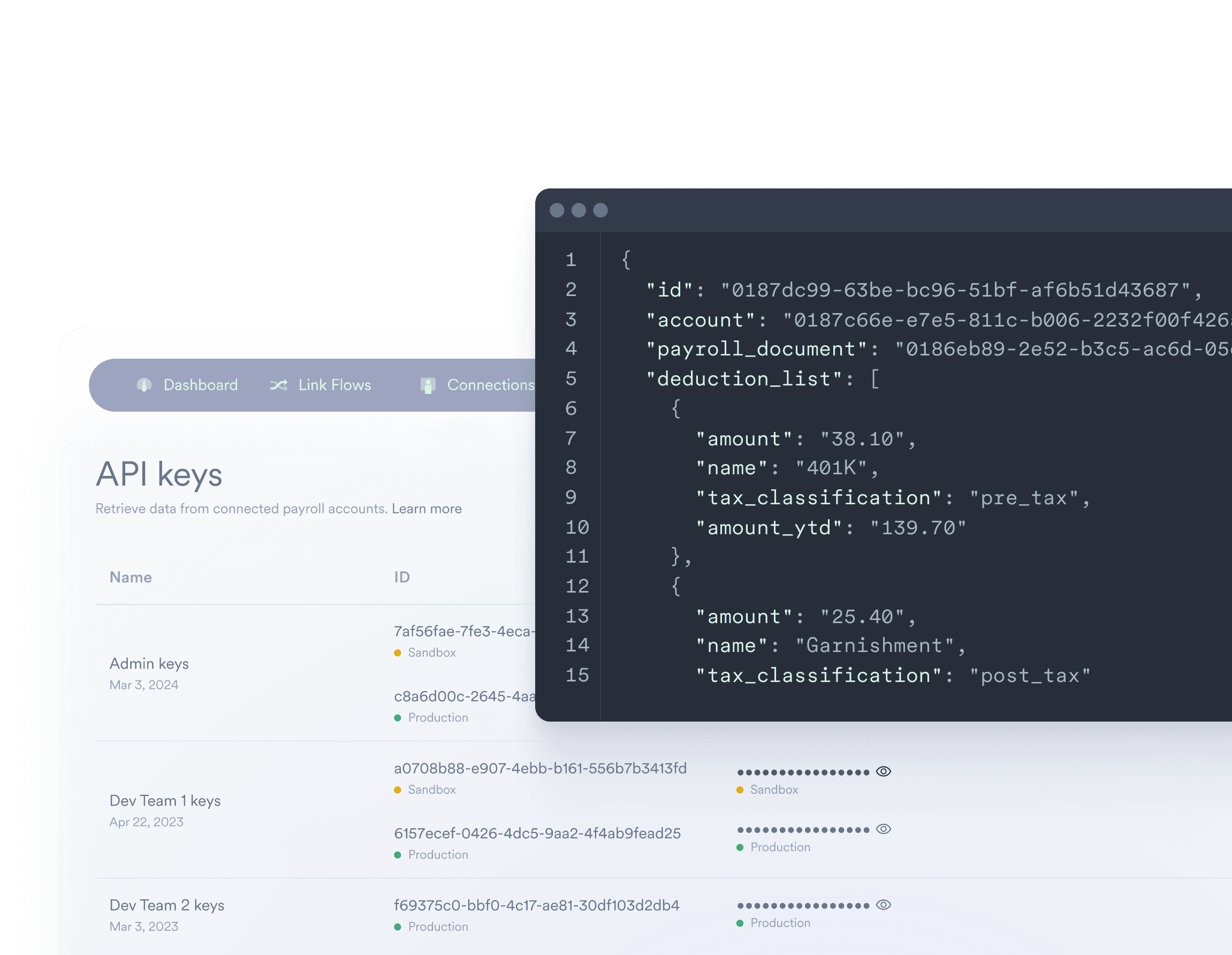Click the ID column header
1232x955 pixels.
click(x=401, y=577)
